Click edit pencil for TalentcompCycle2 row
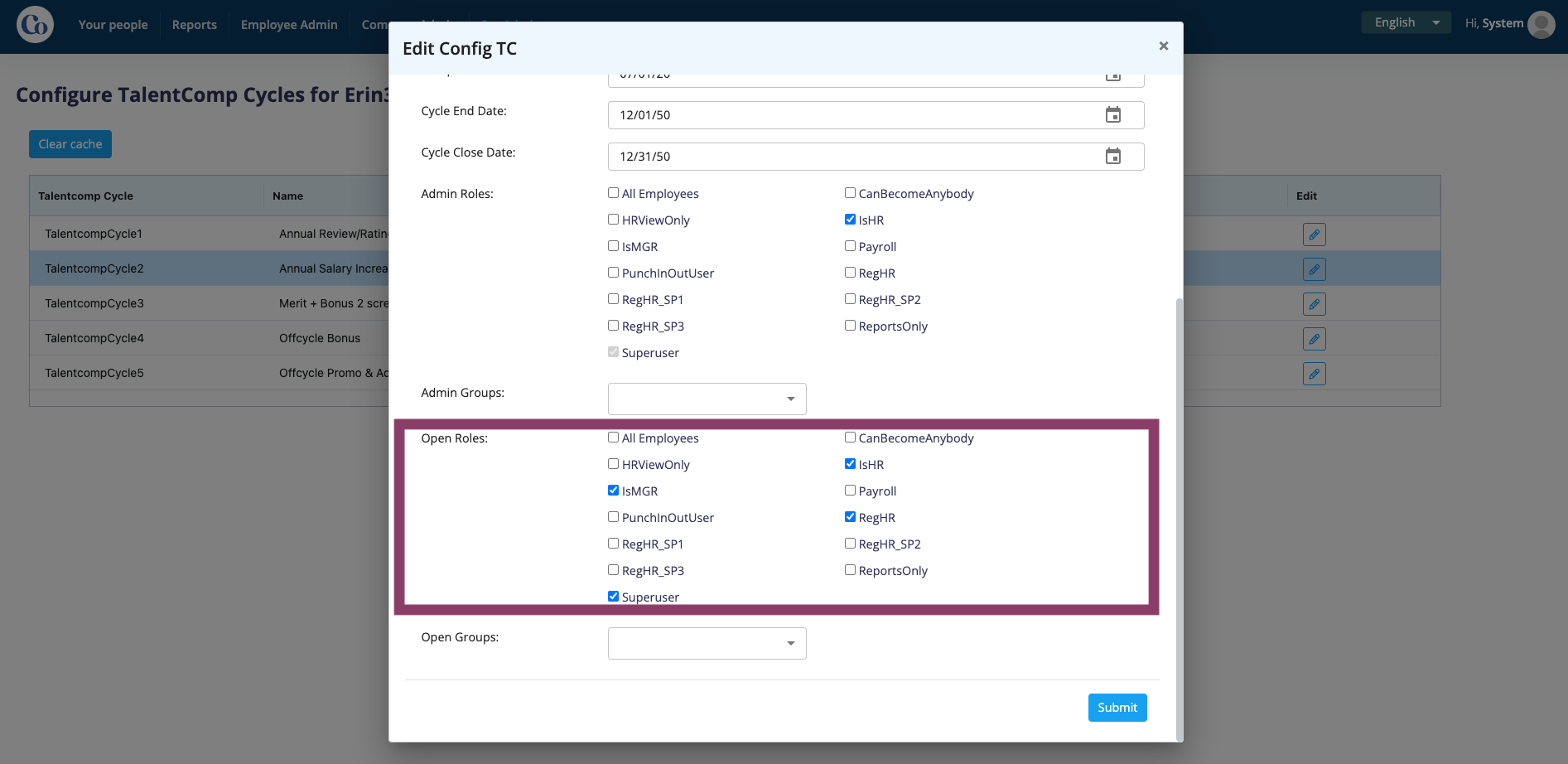Screen dimensions: 1568x764 pos(1314,269)
